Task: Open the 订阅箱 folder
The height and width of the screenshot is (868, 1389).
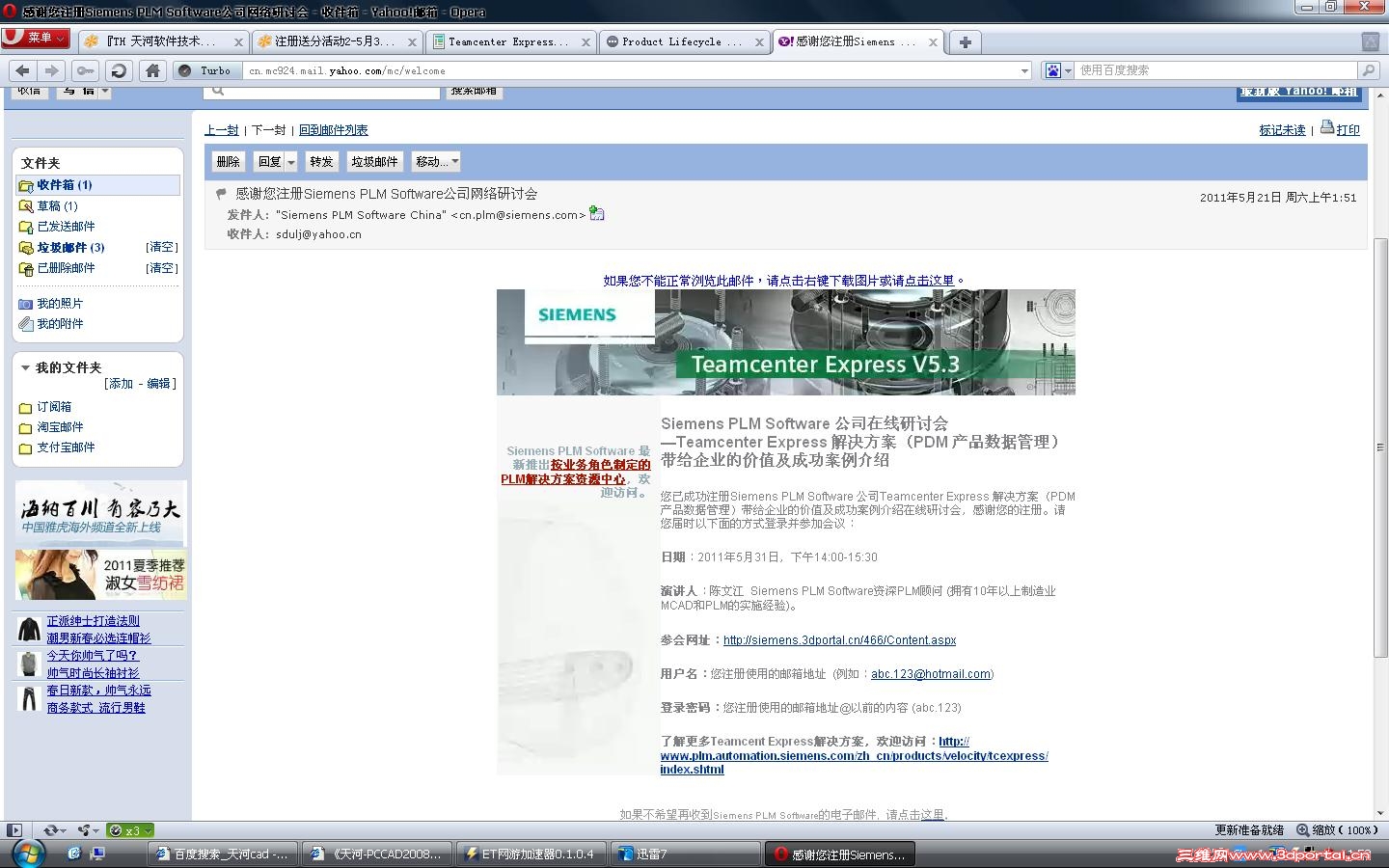Action: [x=54, y=407]
